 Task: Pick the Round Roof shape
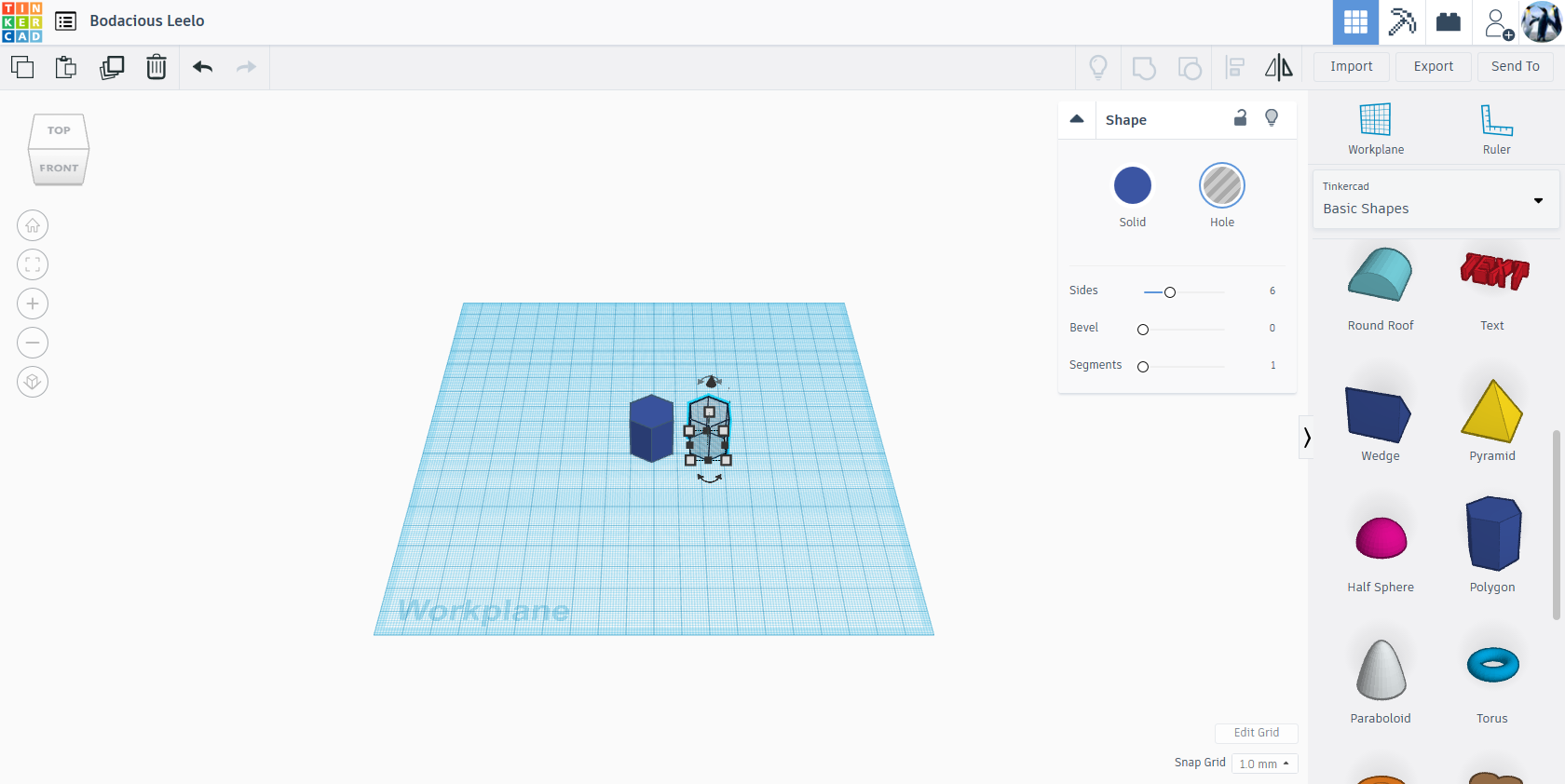click(x=1381, y=289)
